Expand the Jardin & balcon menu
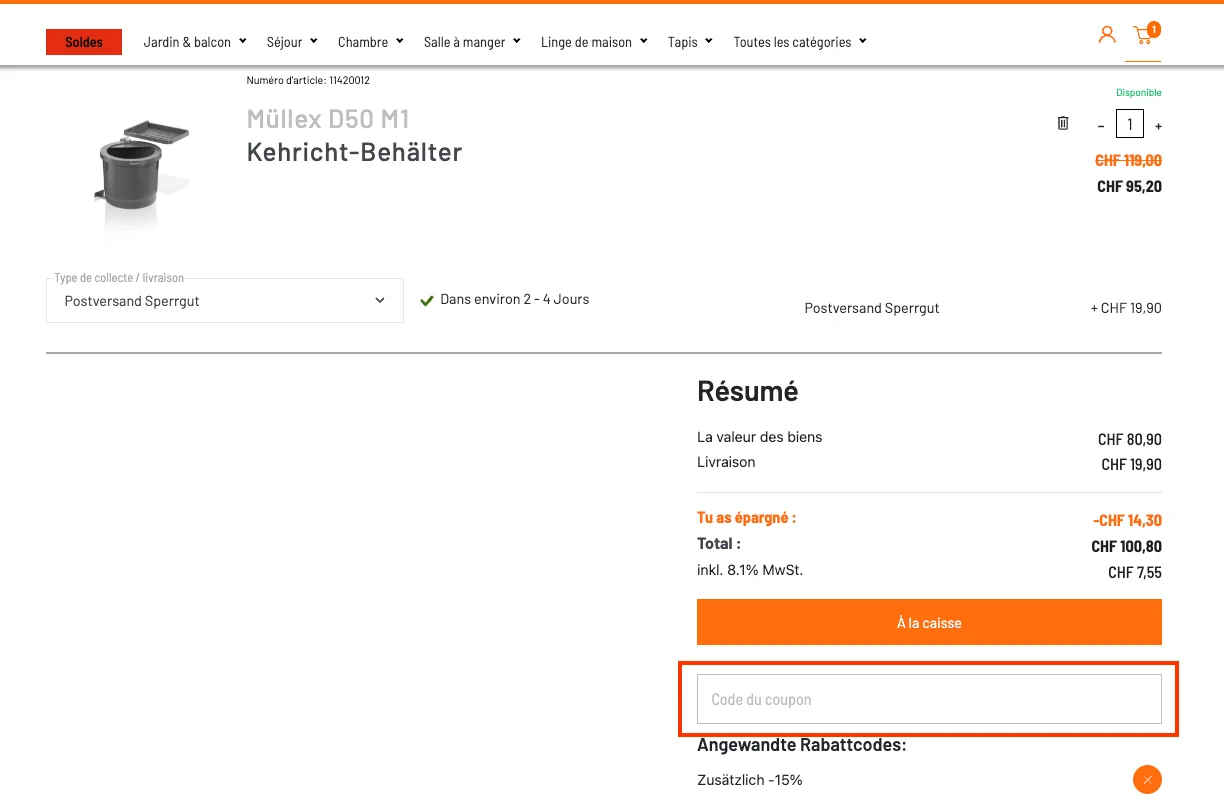Screen dimensions: 1224x803 pos(195,42)
